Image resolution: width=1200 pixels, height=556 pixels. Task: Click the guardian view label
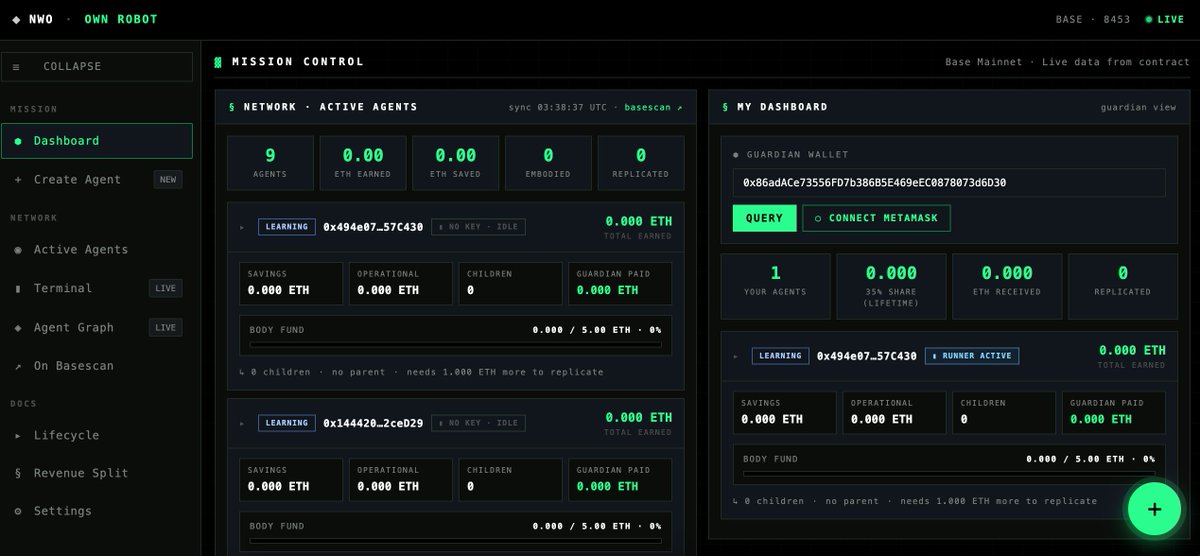[x=1138, y=107]
